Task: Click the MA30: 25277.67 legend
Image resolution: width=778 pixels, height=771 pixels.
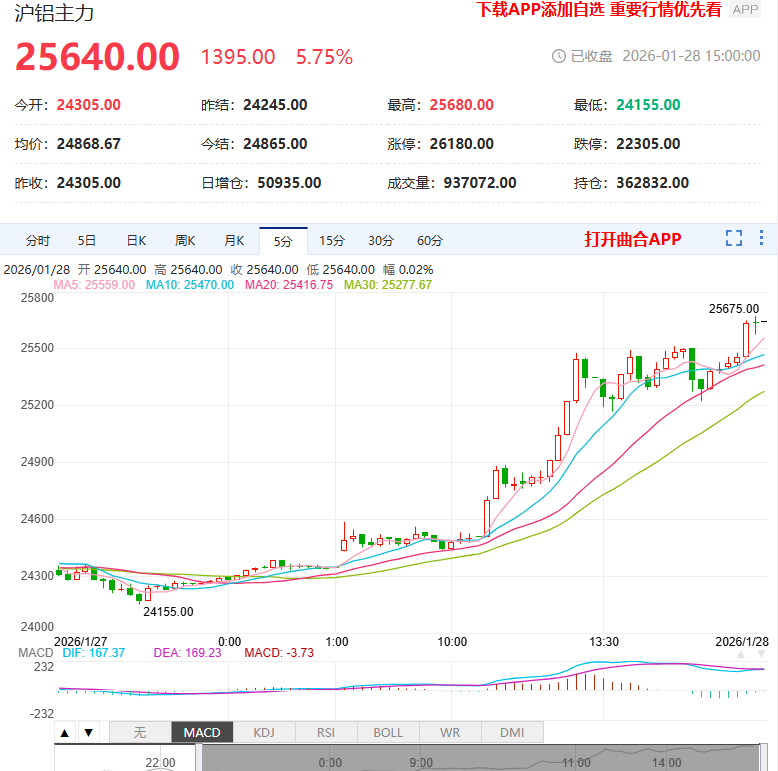Action: click(x=388, y=285)
